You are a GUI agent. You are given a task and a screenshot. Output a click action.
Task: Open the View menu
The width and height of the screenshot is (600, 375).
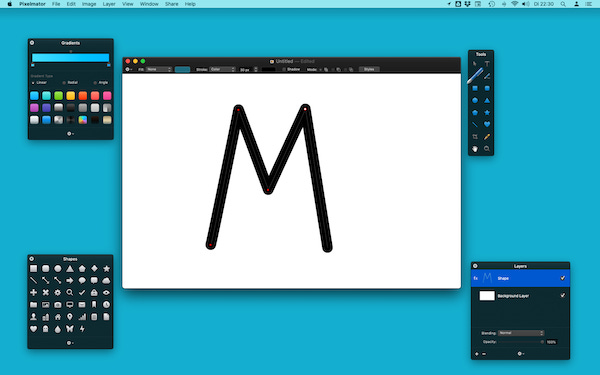click(x=127, y=4)
